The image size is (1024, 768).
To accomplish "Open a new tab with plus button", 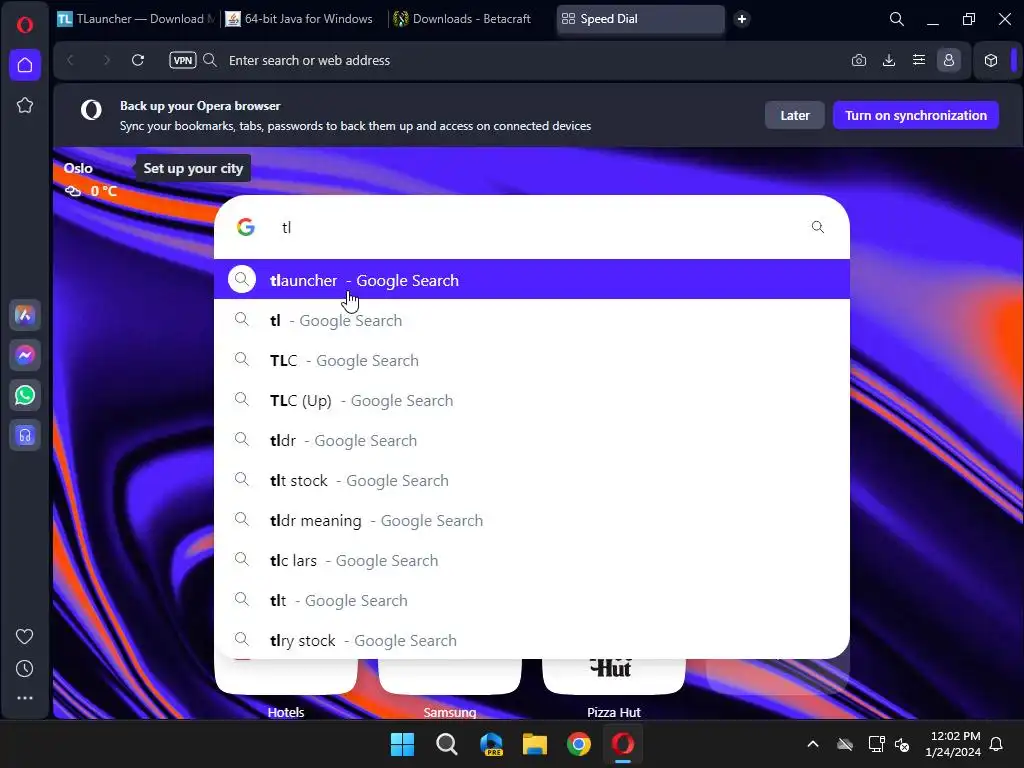I will pos(742,19).
